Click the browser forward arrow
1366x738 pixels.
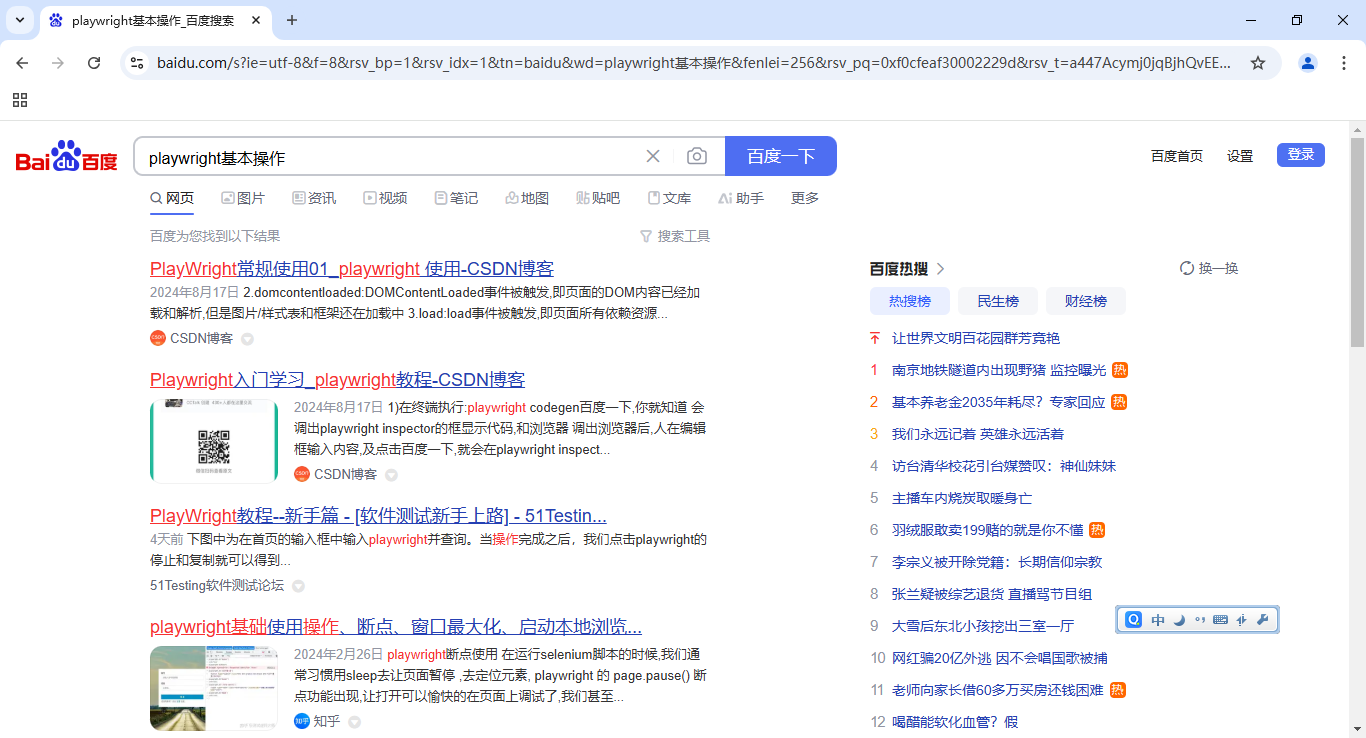click(x=58, y=63)
